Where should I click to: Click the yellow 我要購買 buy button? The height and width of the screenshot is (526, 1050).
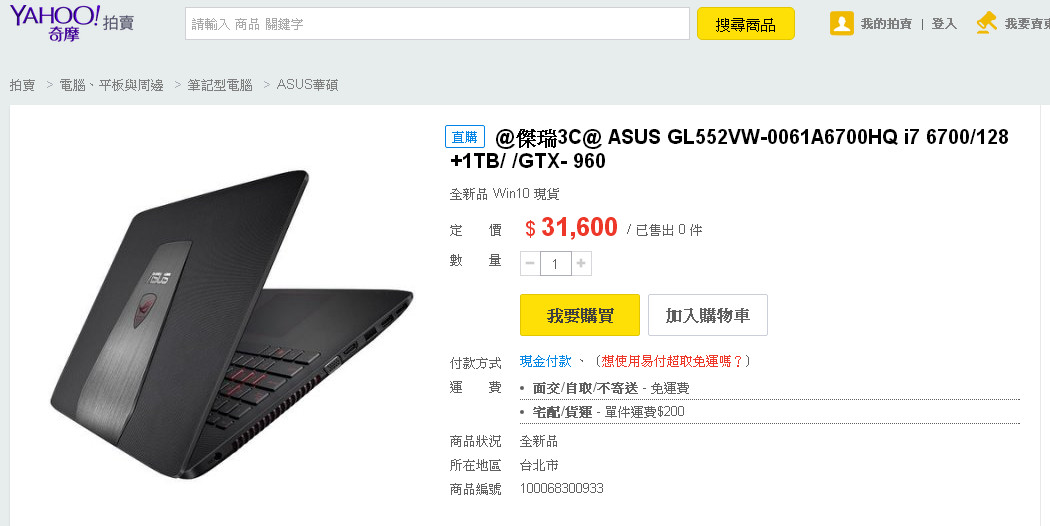[x=580, y=315]
